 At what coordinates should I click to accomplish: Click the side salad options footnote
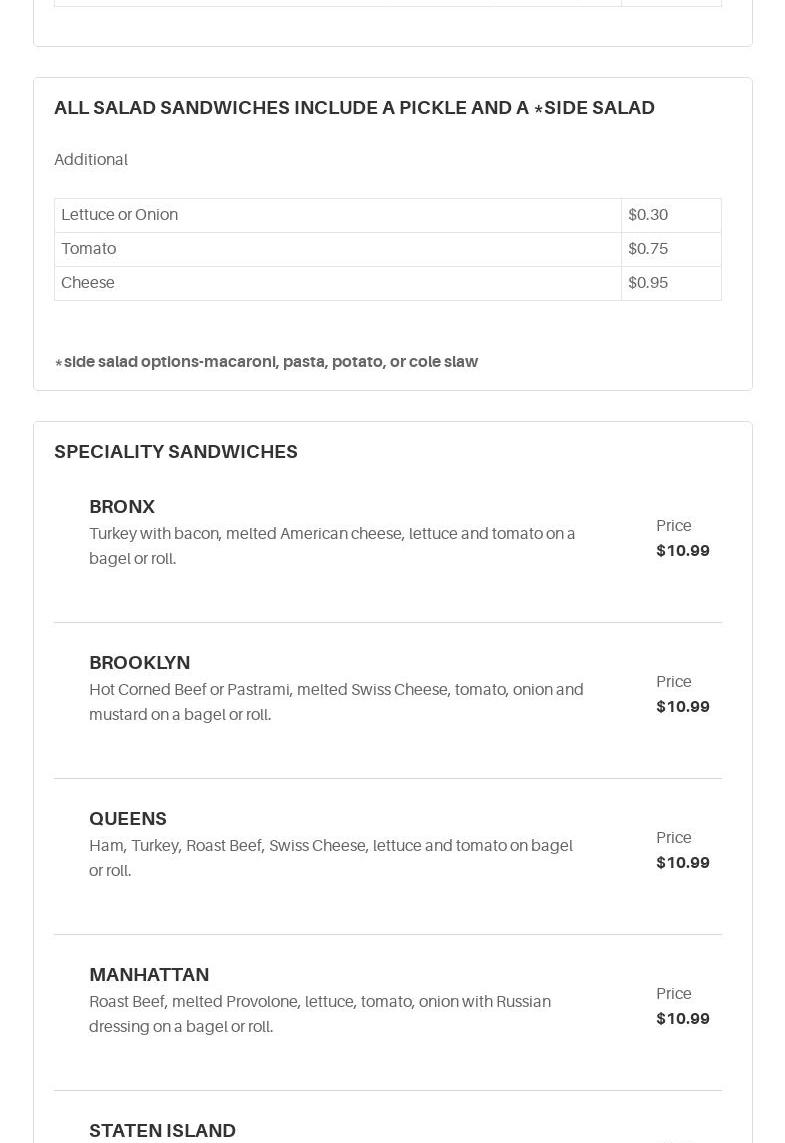click(x=266, y=362)
